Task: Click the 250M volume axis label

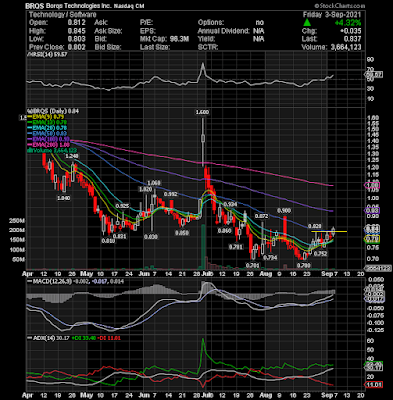Action: tap(17, 221)
